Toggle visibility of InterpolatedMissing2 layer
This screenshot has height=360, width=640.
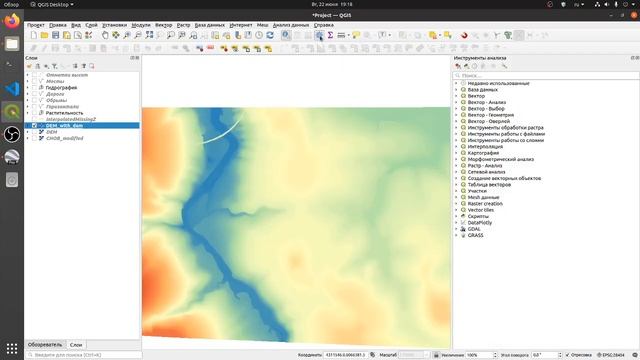35,119
